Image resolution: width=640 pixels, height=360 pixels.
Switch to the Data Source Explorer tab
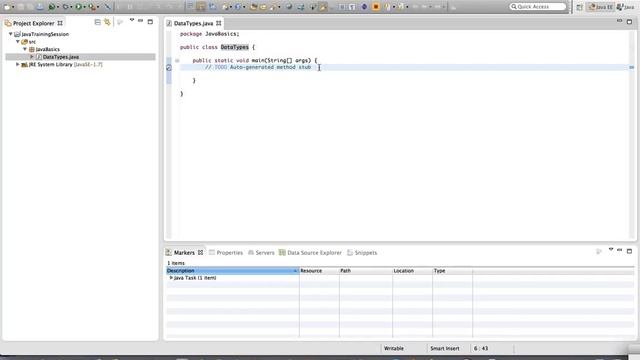point(310,253)
